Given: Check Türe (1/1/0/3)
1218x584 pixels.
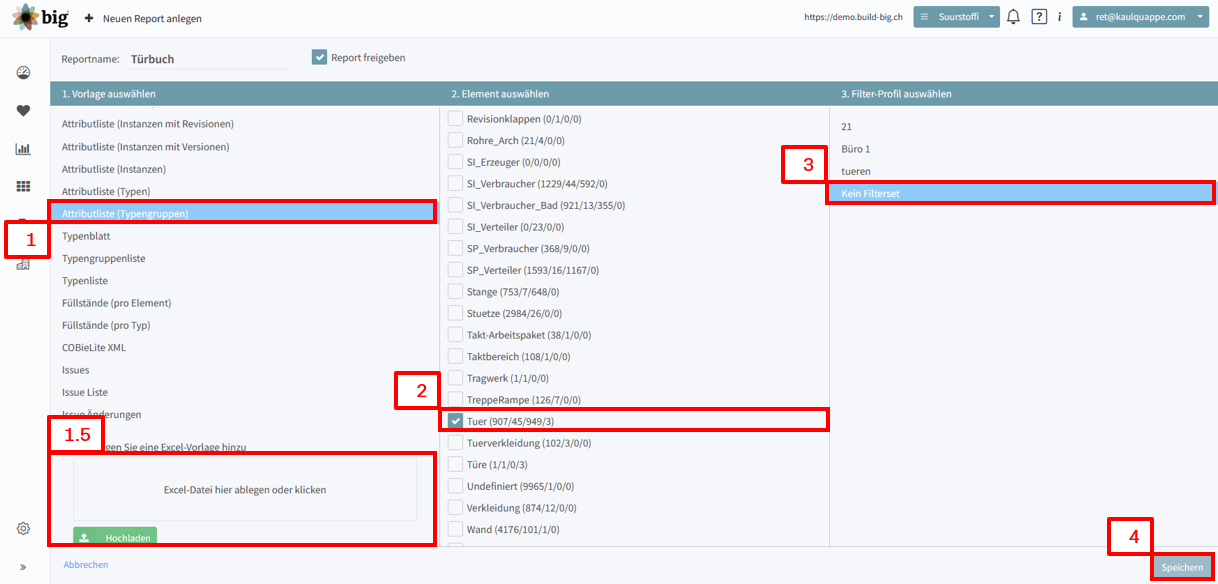Looking at the screenshot, I should 455,464.
